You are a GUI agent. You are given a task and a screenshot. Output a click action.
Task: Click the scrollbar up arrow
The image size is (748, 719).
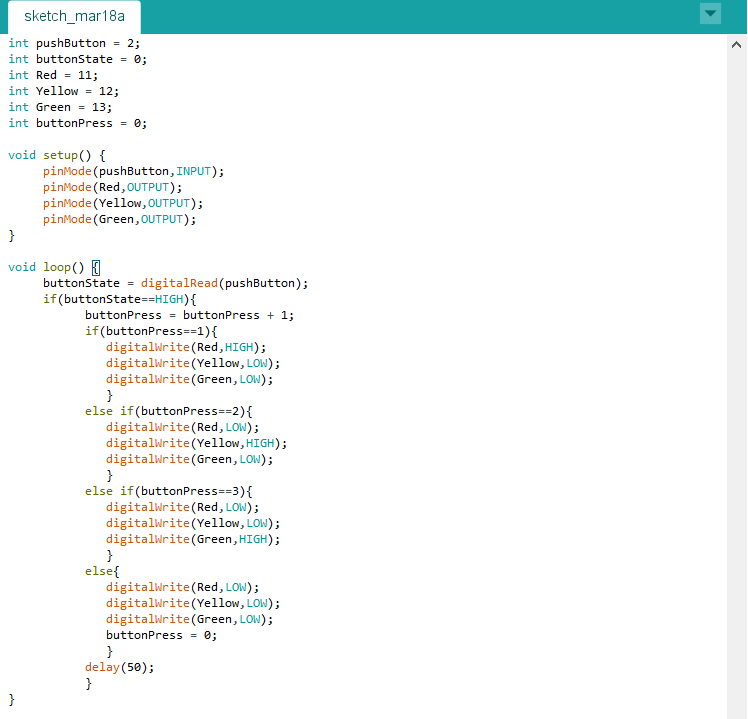click(x=736, y=45)
